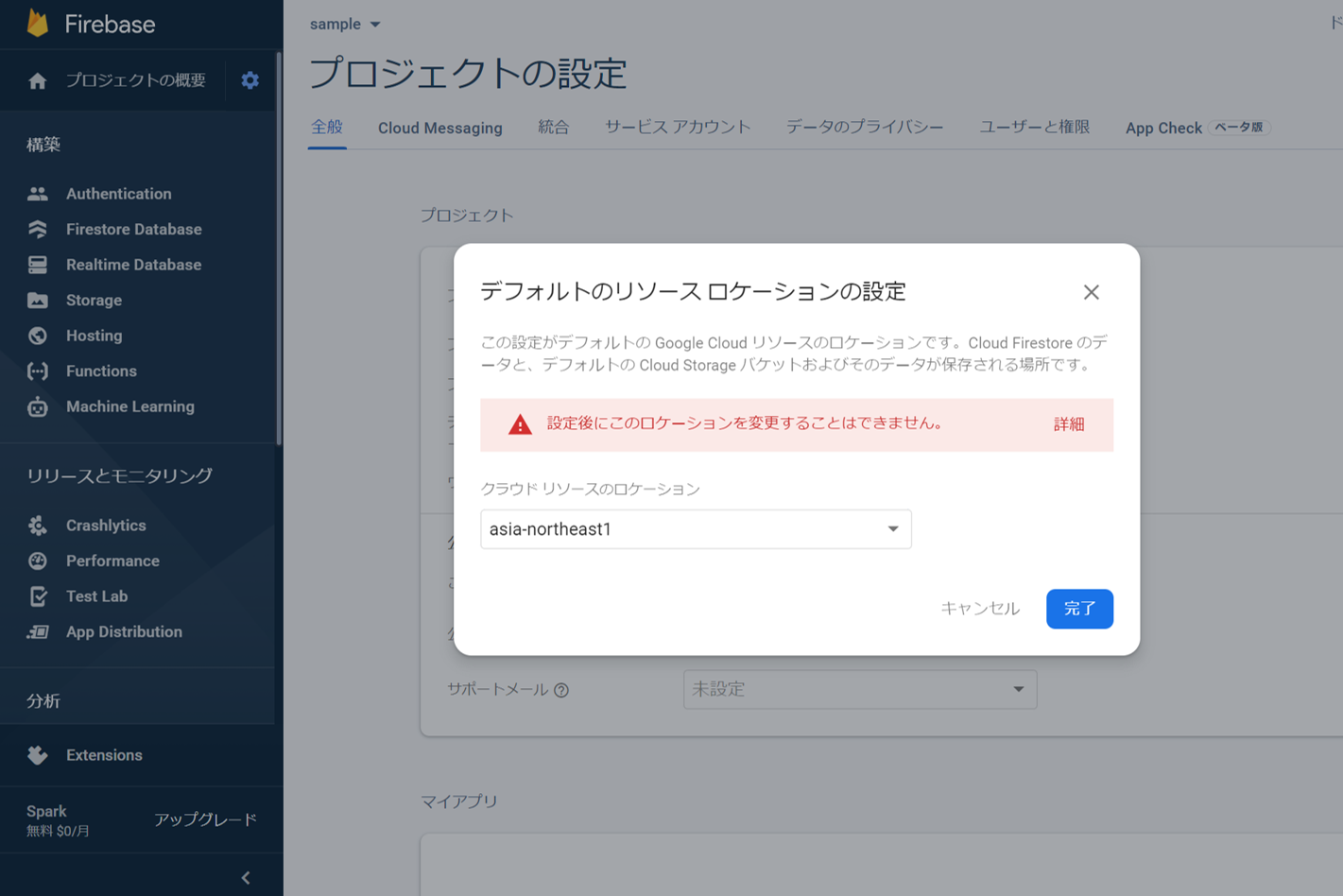Open the sample project switcher

click(345, 24)
